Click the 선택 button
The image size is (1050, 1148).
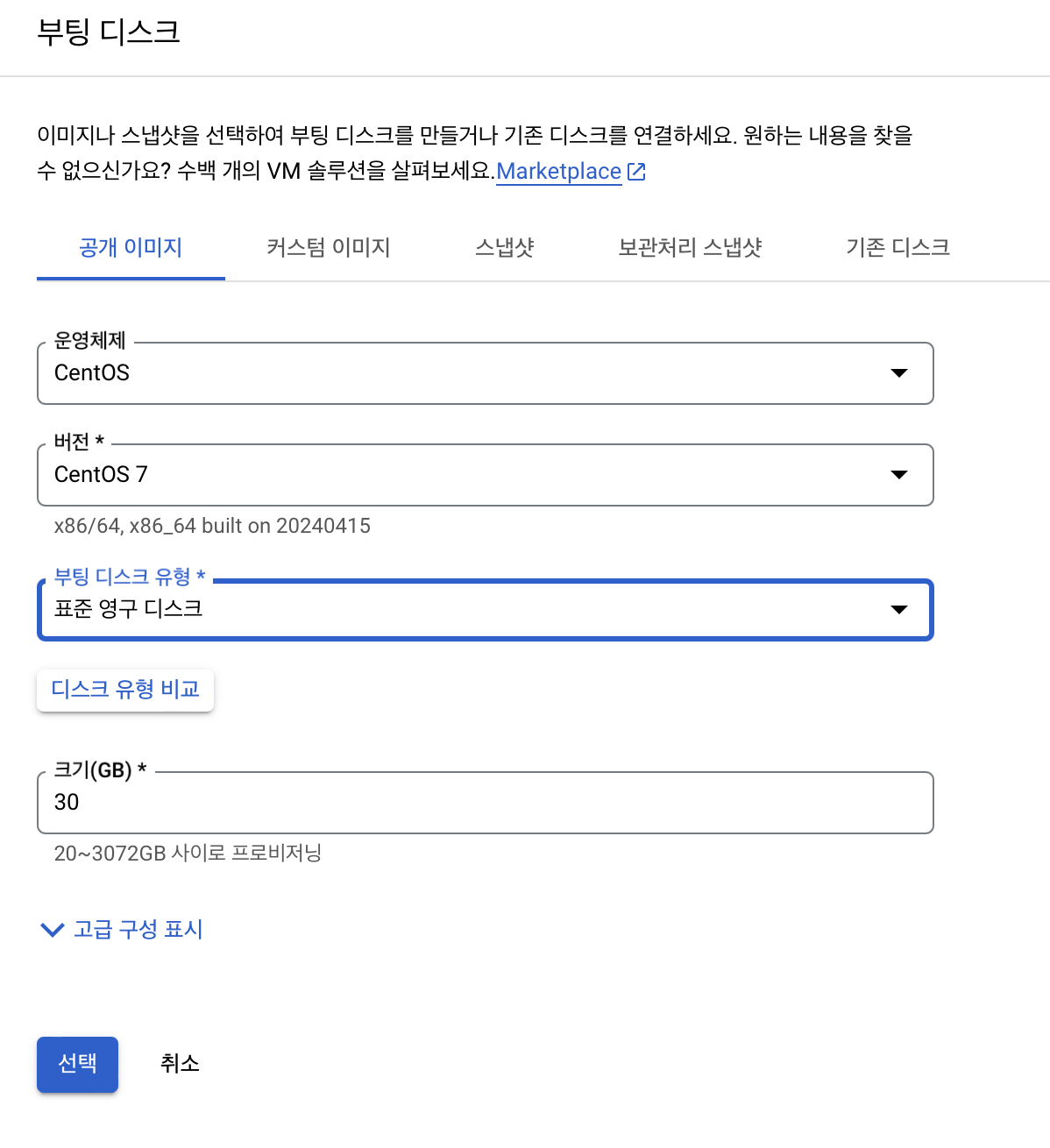pos(77,1064)
